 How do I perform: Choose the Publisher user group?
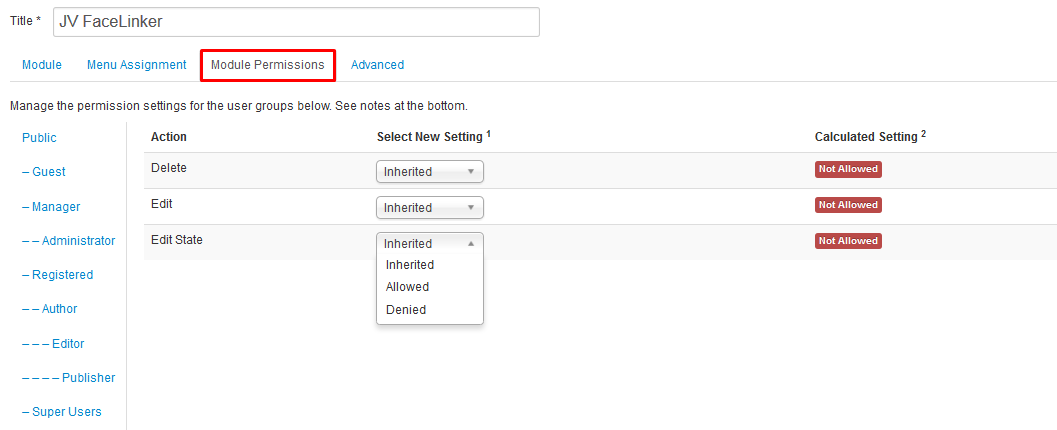click(x=68, y=378)
